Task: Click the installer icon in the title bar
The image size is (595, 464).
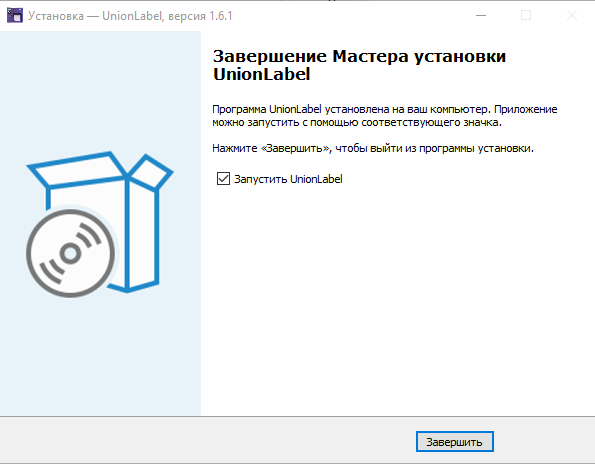Action: [14, 16]
